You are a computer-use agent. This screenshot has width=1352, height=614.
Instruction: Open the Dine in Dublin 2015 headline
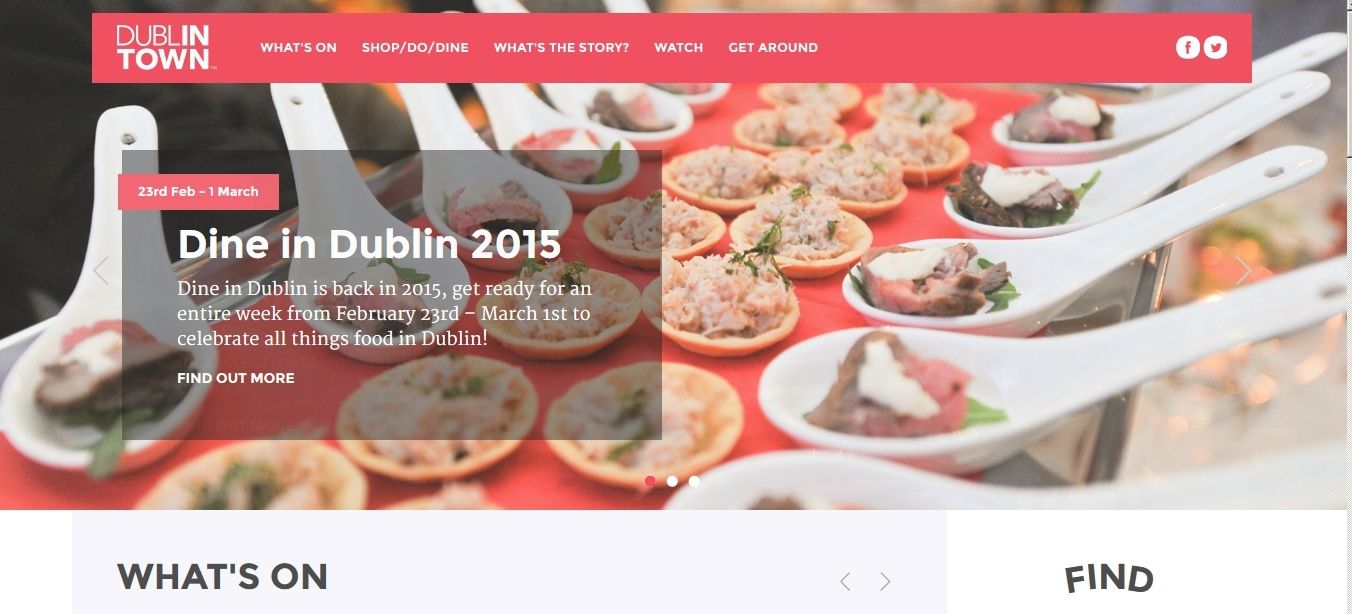click(369, 243)
